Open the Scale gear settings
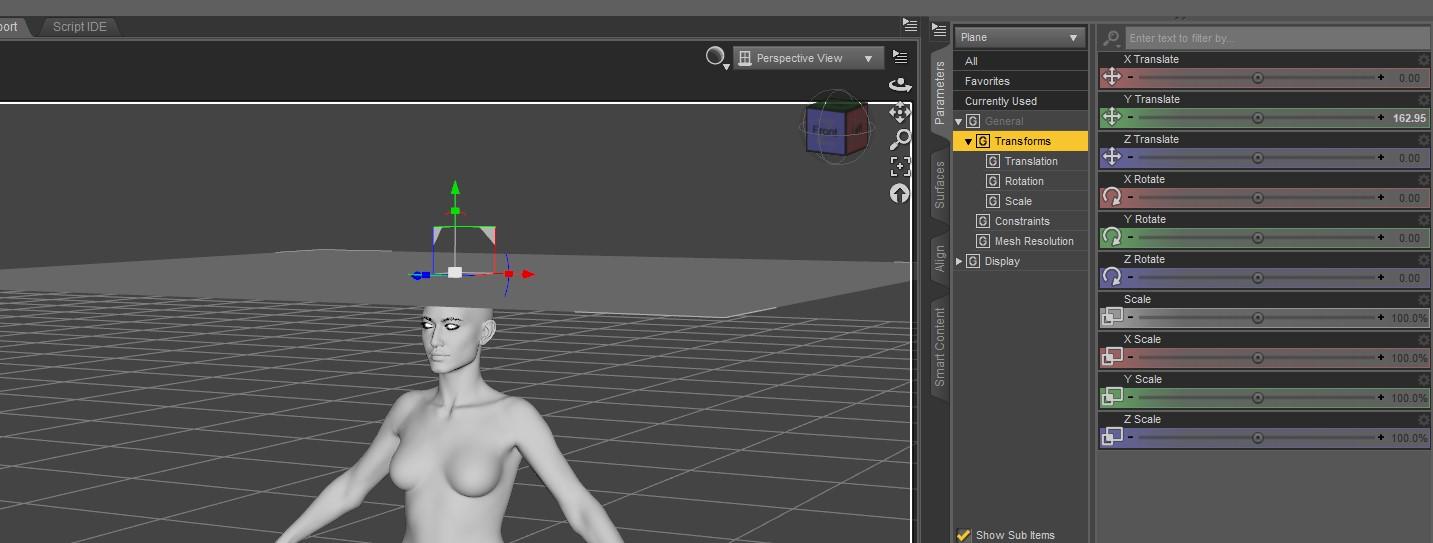Viewport: 1433px width, 543px height. tap(1423, 300)
